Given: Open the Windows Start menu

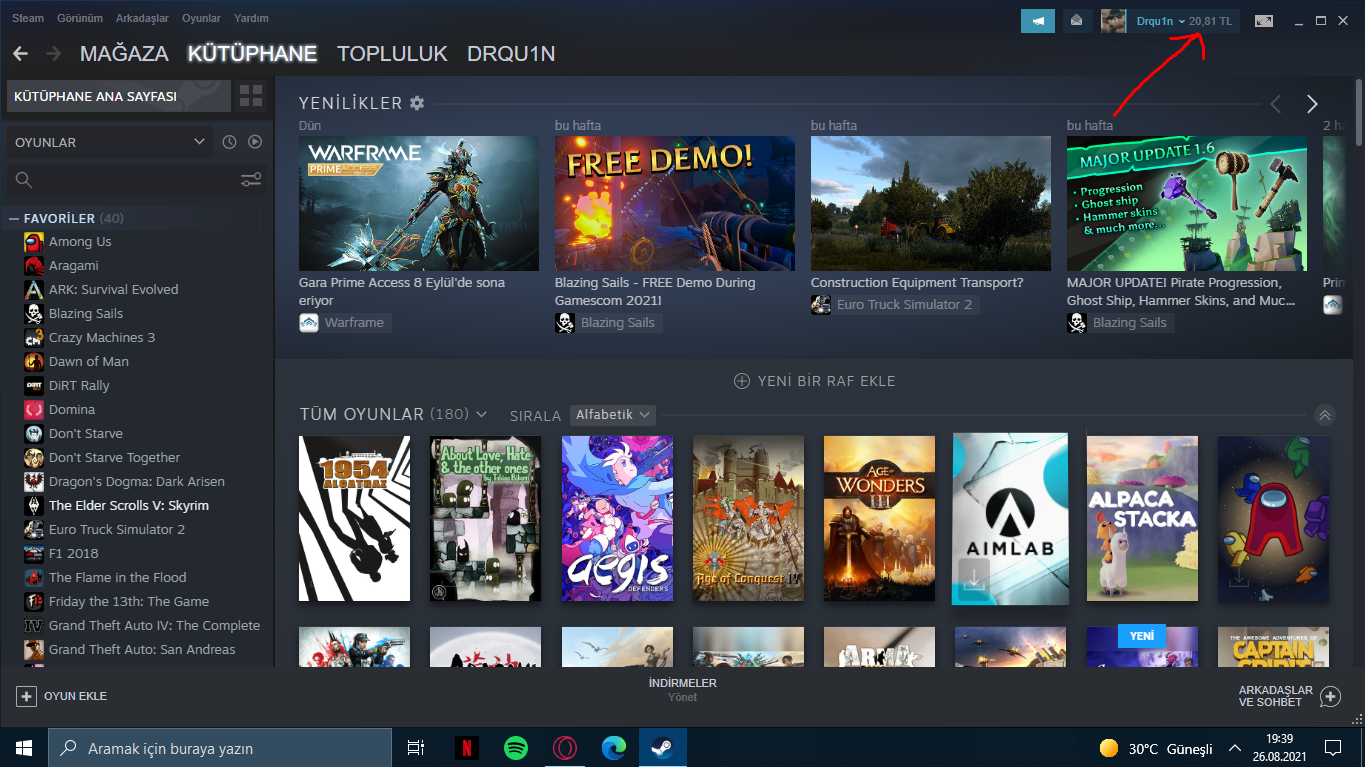Looking at the screenshot, I should pyautogui.click(x=23, y=748).
